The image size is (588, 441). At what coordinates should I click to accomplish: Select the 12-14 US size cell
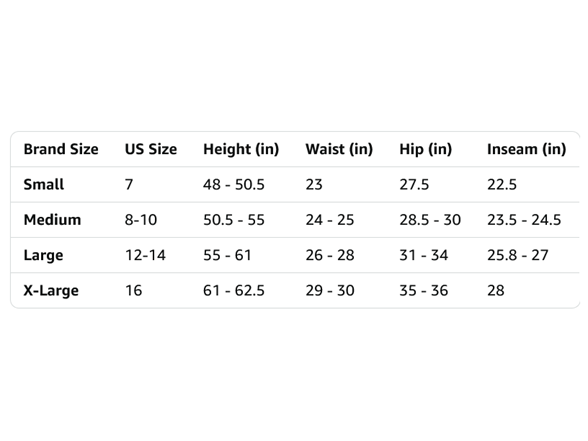(145, 255)
